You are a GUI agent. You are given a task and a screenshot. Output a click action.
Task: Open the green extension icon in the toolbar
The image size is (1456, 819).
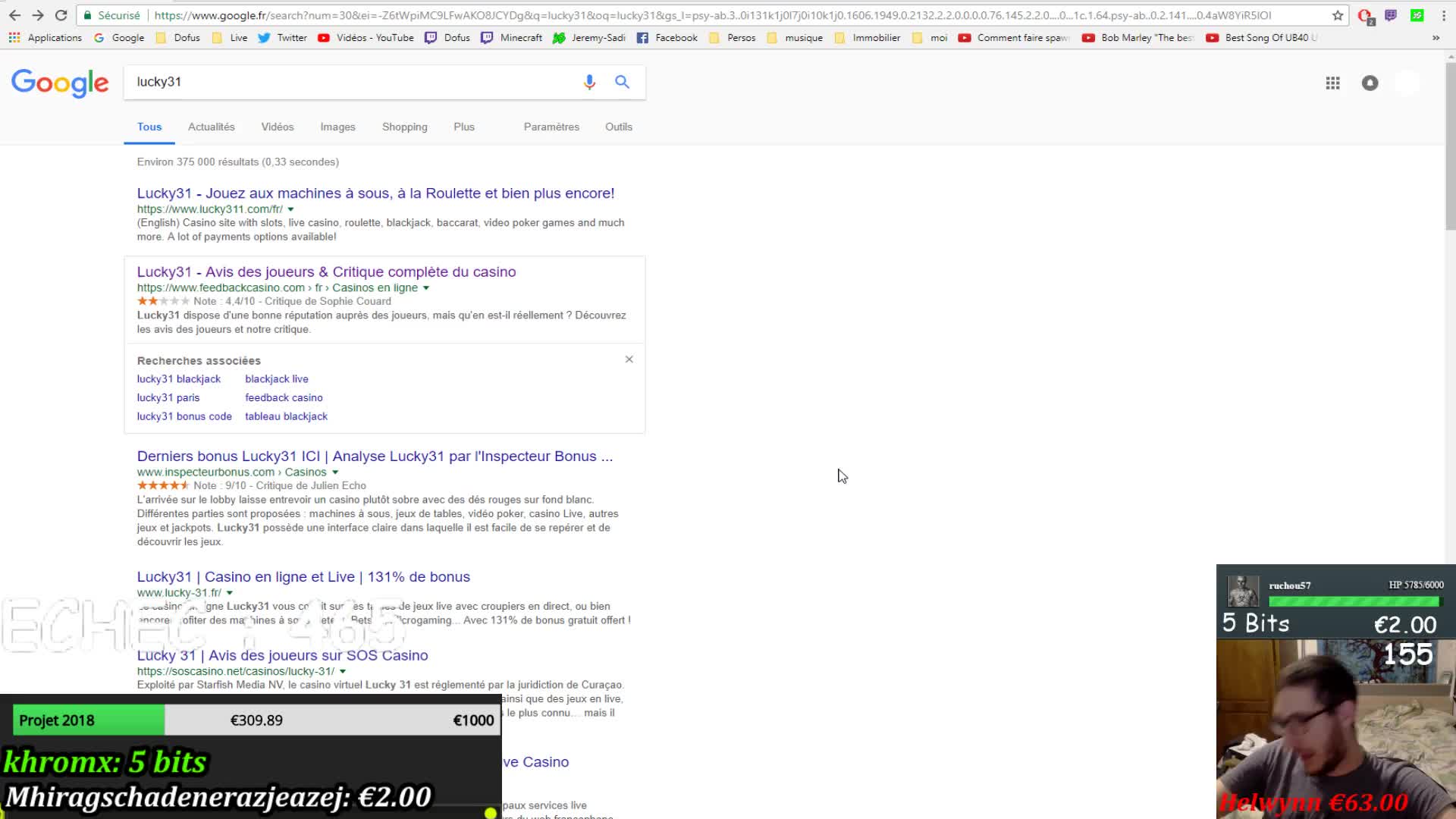click(1417, 15)
